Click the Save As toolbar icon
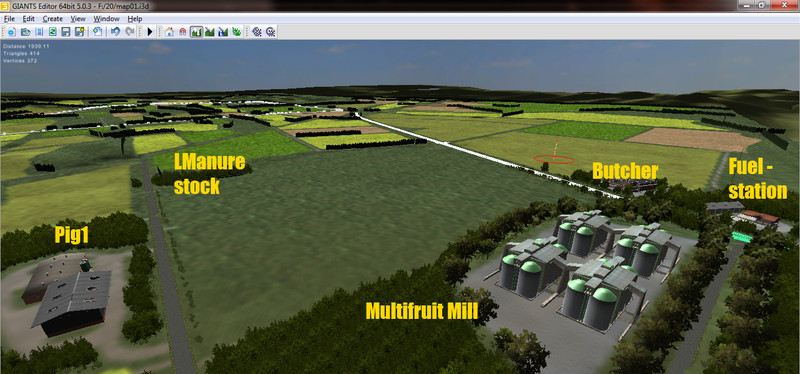 coord(79,32)
